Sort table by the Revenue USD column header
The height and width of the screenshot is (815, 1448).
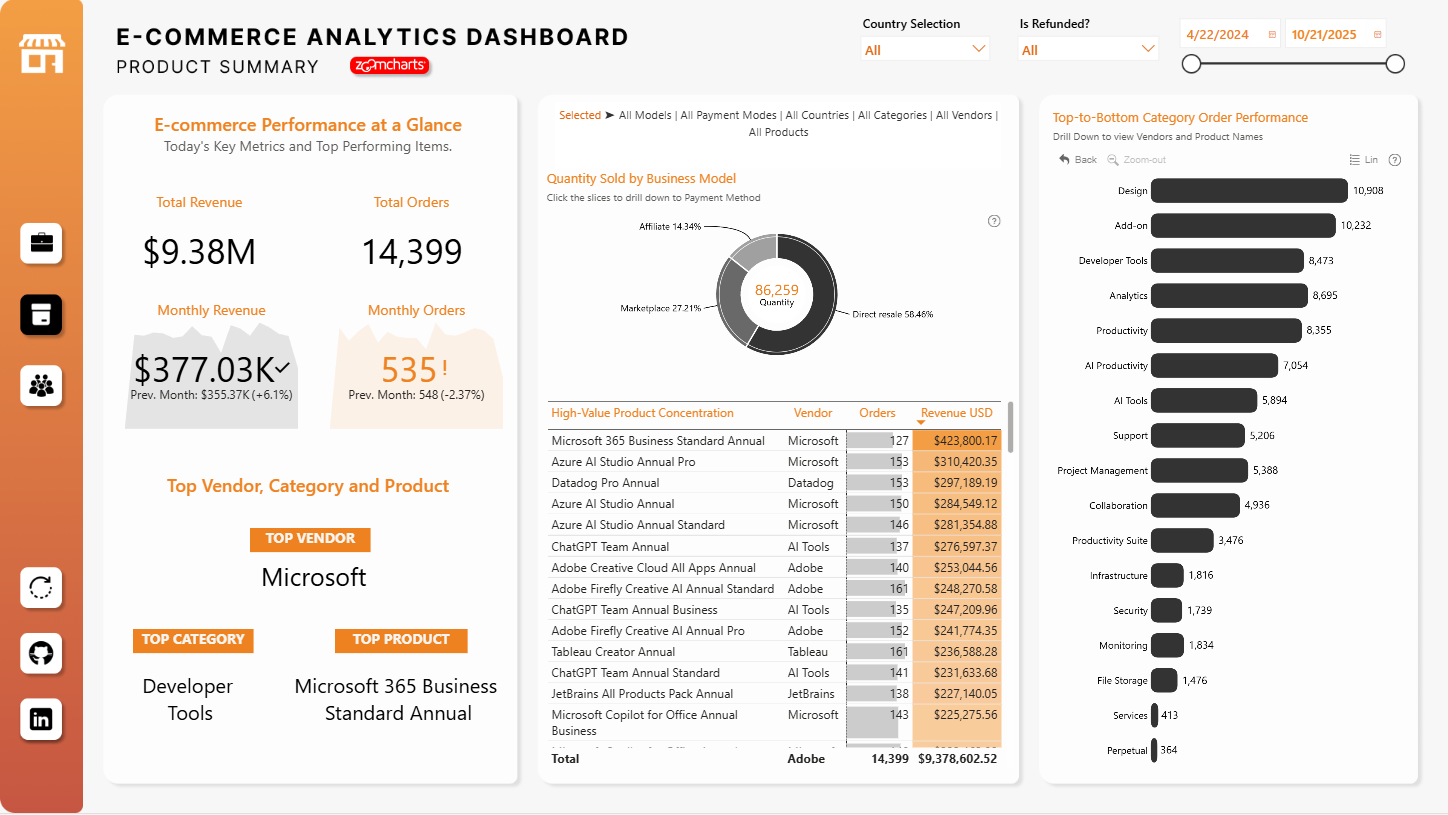click(957, 413)
